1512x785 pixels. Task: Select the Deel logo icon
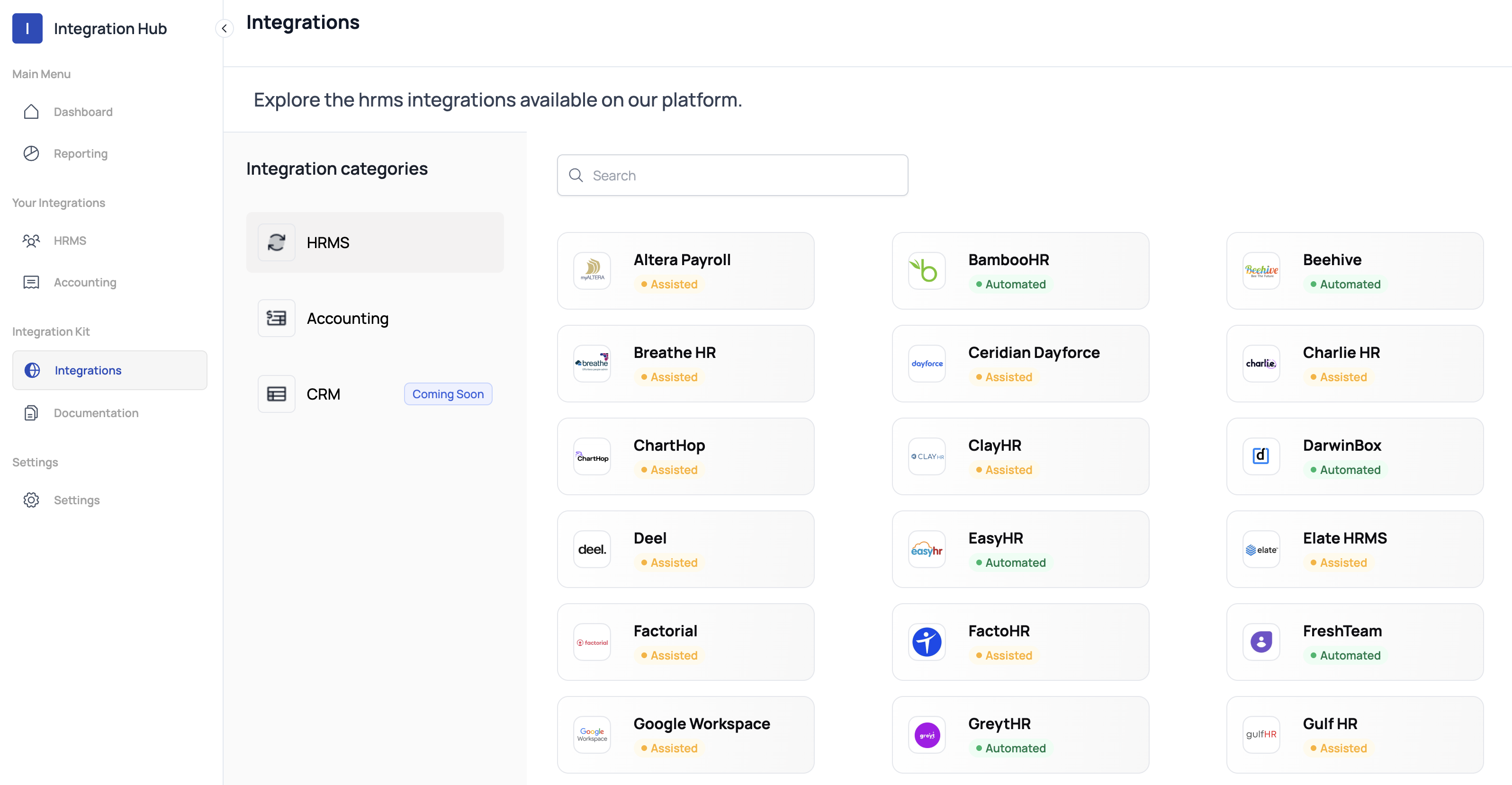pos(592,549)
